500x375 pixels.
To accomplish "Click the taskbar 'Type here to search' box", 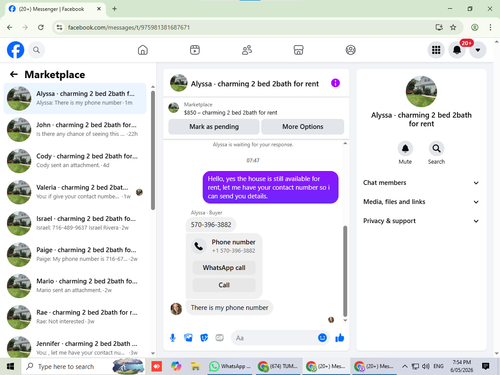I will click(83, 366).
